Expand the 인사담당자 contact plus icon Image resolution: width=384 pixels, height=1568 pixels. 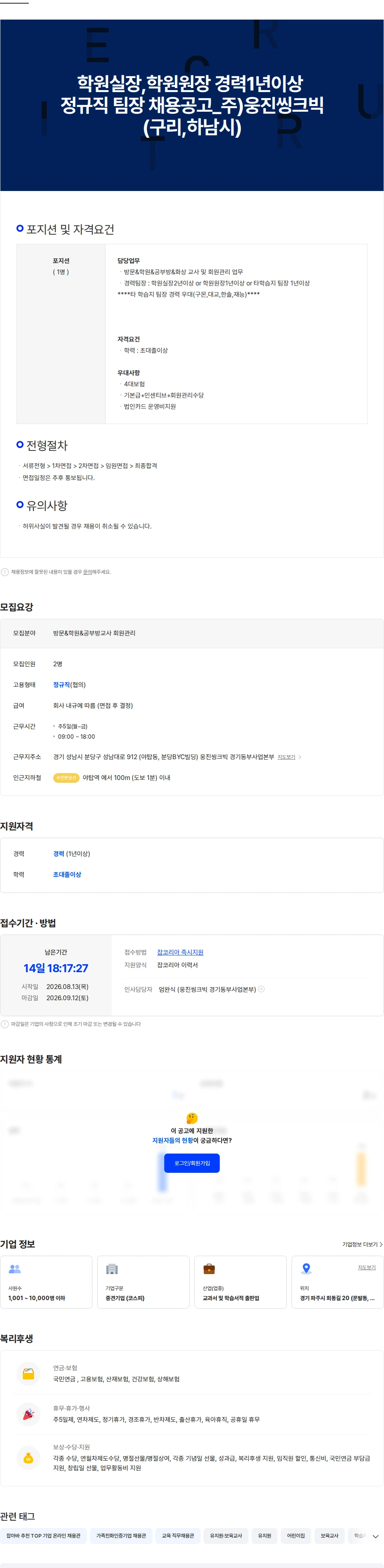point(261,989)
